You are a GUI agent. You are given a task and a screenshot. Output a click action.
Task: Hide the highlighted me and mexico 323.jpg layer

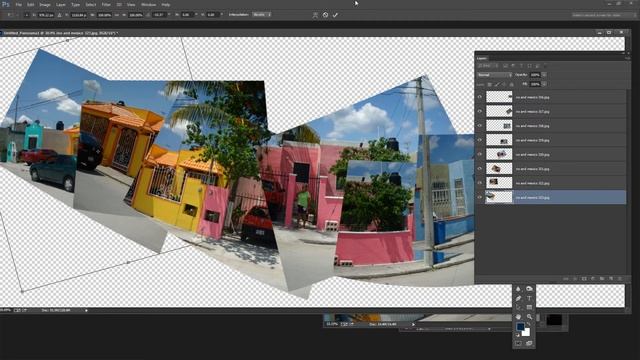tap(480, 197)
